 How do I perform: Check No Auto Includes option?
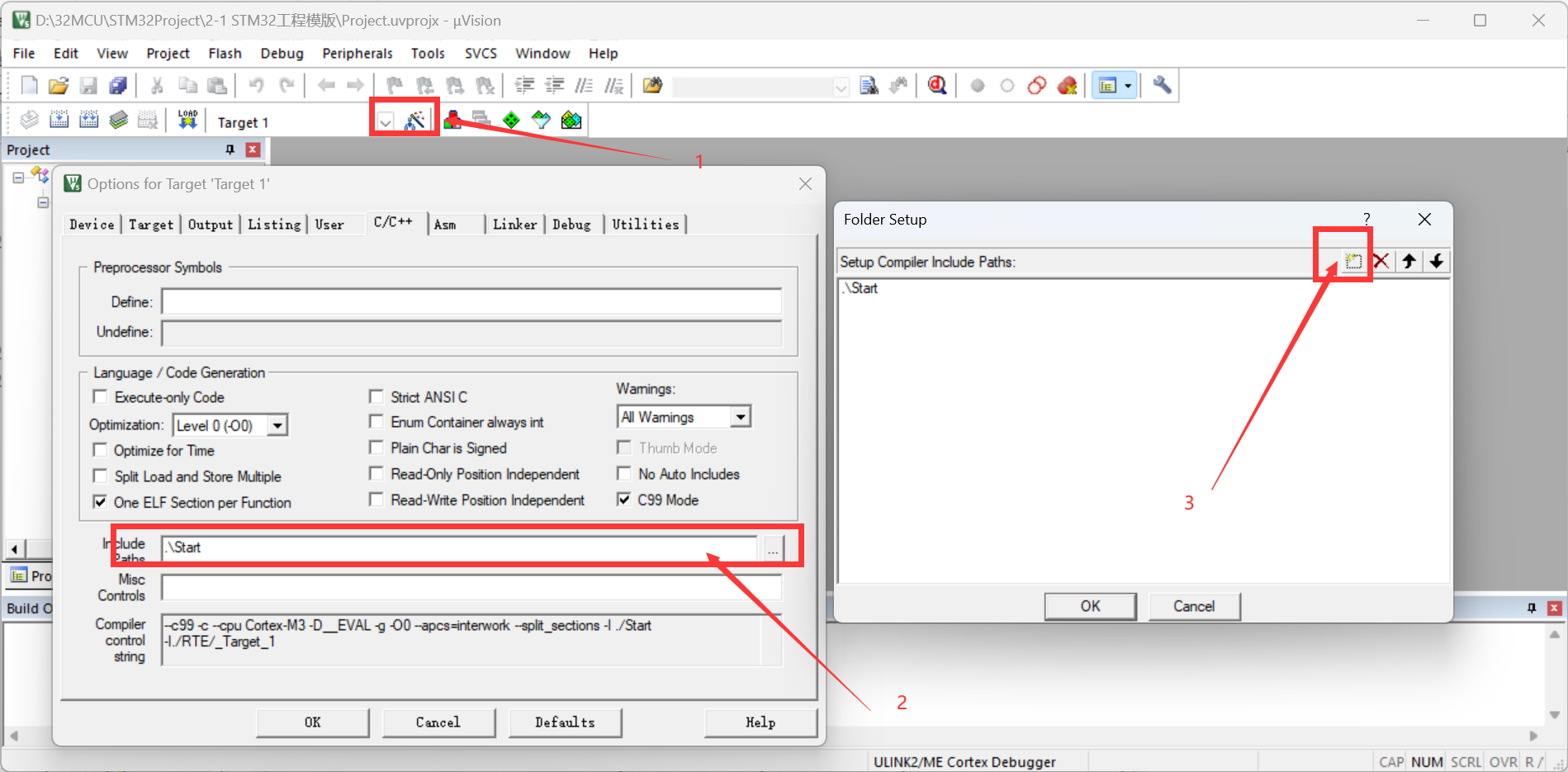tap(624, 474)
